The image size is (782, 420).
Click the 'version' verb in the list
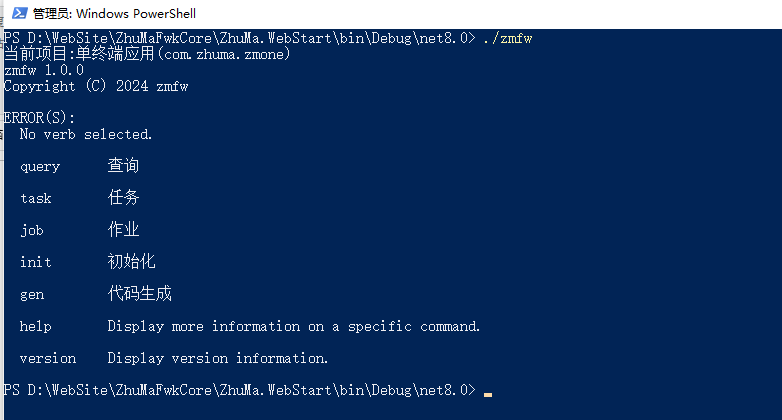pos(48,358)
